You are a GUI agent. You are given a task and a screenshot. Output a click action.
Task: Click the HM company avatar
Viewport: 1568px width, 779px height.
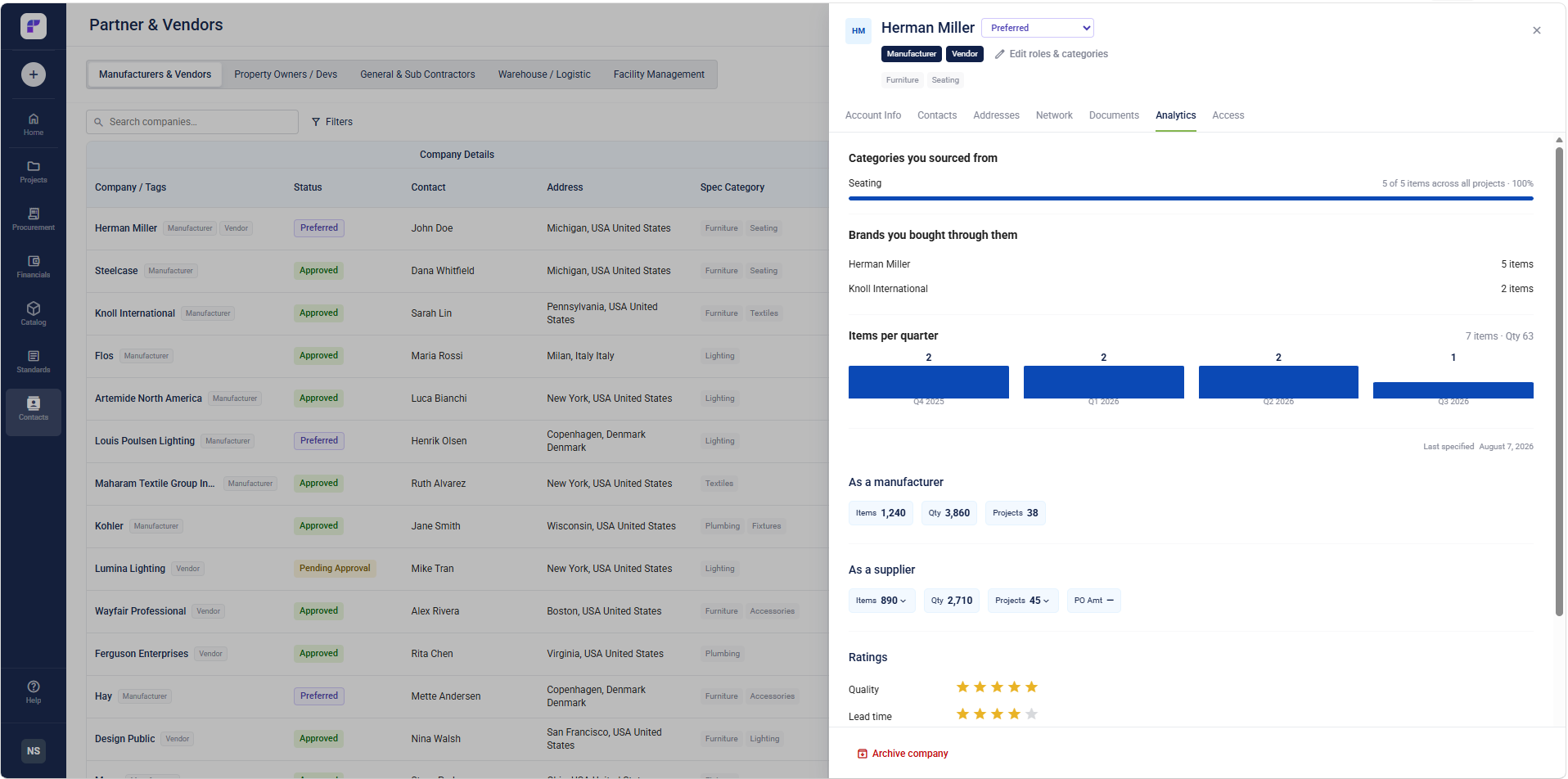pos(858,31)
